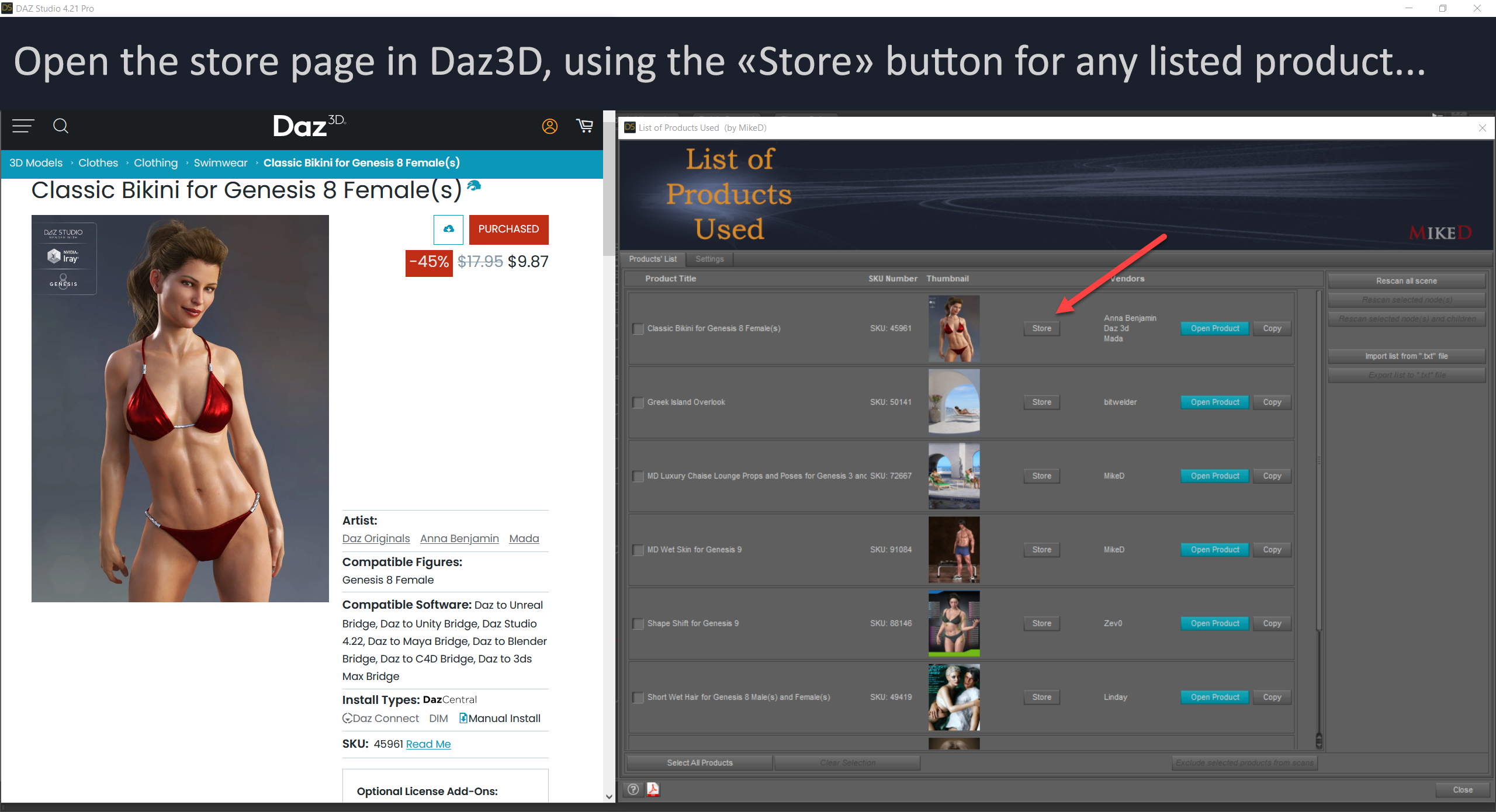Click the blue icon after the product title
The width and height of the screenshot is (1496, 812).
[474, 186]
